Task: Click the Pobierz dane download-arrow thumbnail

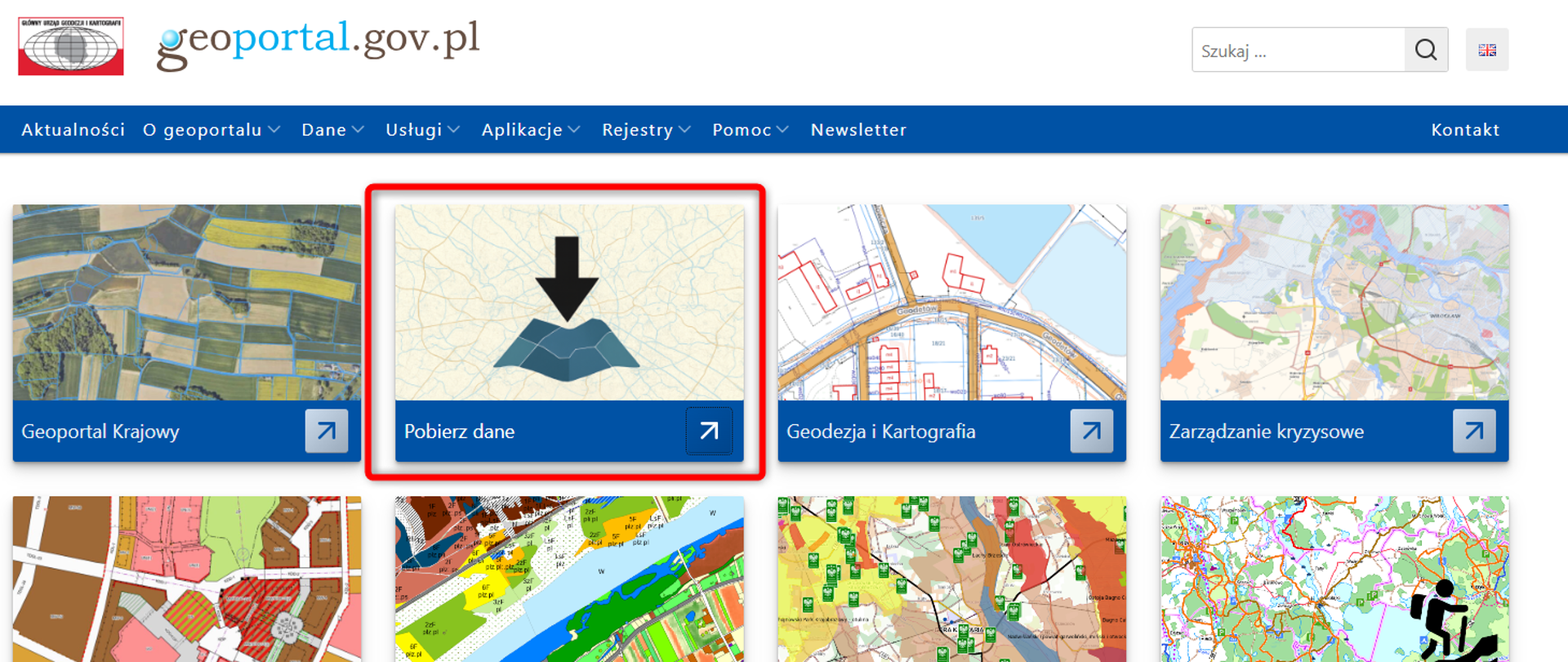Action: pos(569,302)
